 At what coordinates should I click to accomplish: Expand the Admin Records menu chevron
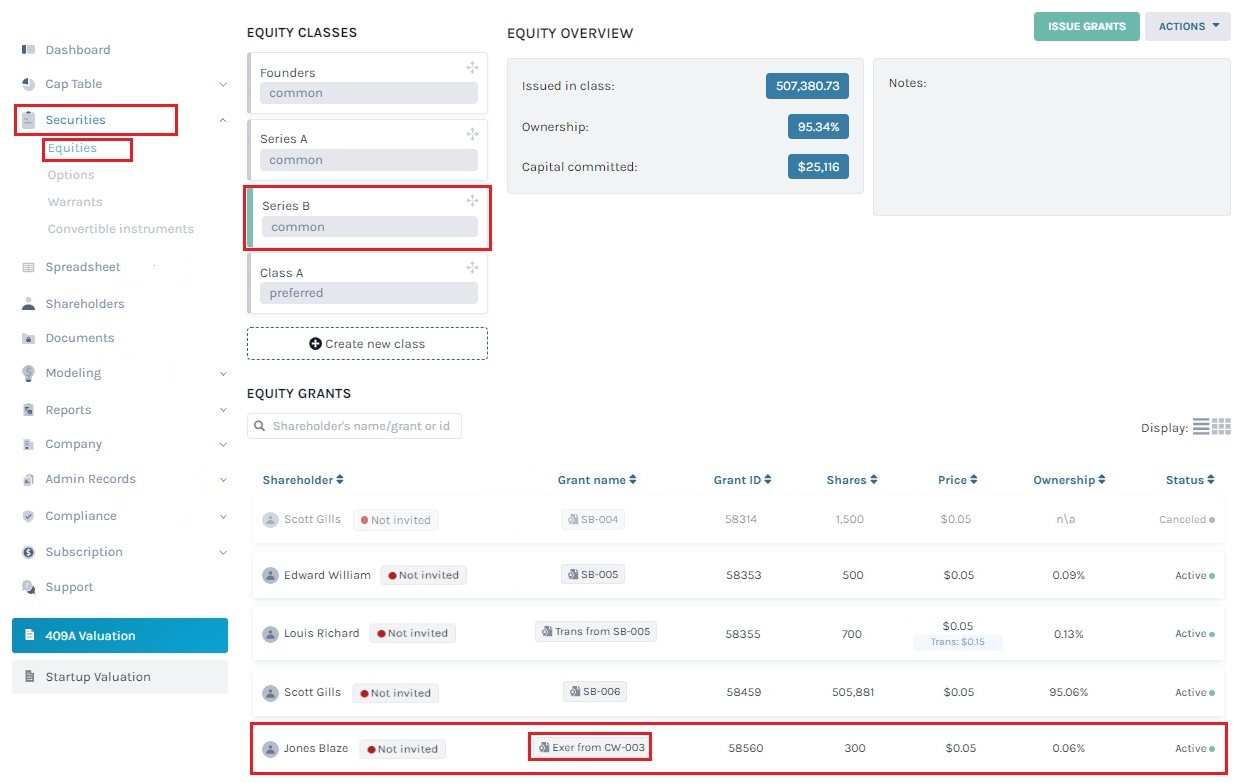[x=222, y=480]
